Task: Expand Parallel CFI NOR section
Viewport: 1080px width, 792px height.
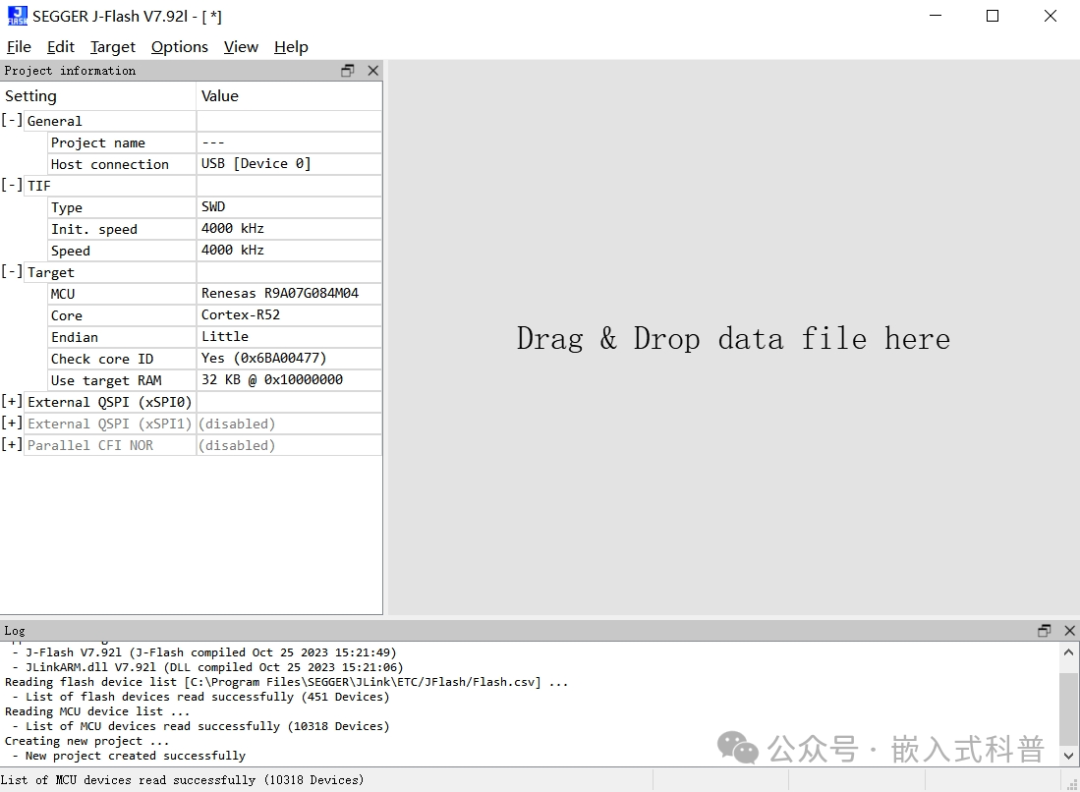Action: click(x=11, y=445)
